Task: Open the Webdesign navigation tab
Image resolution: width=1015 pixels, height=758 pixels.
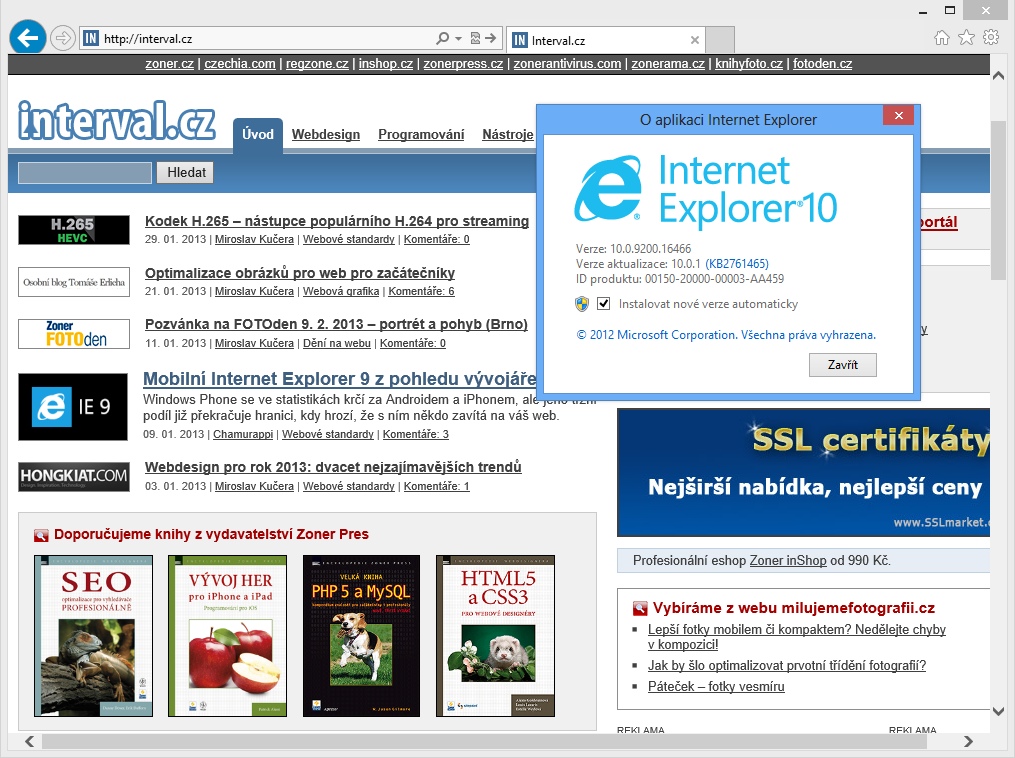Action: click(x=326, y=135)
